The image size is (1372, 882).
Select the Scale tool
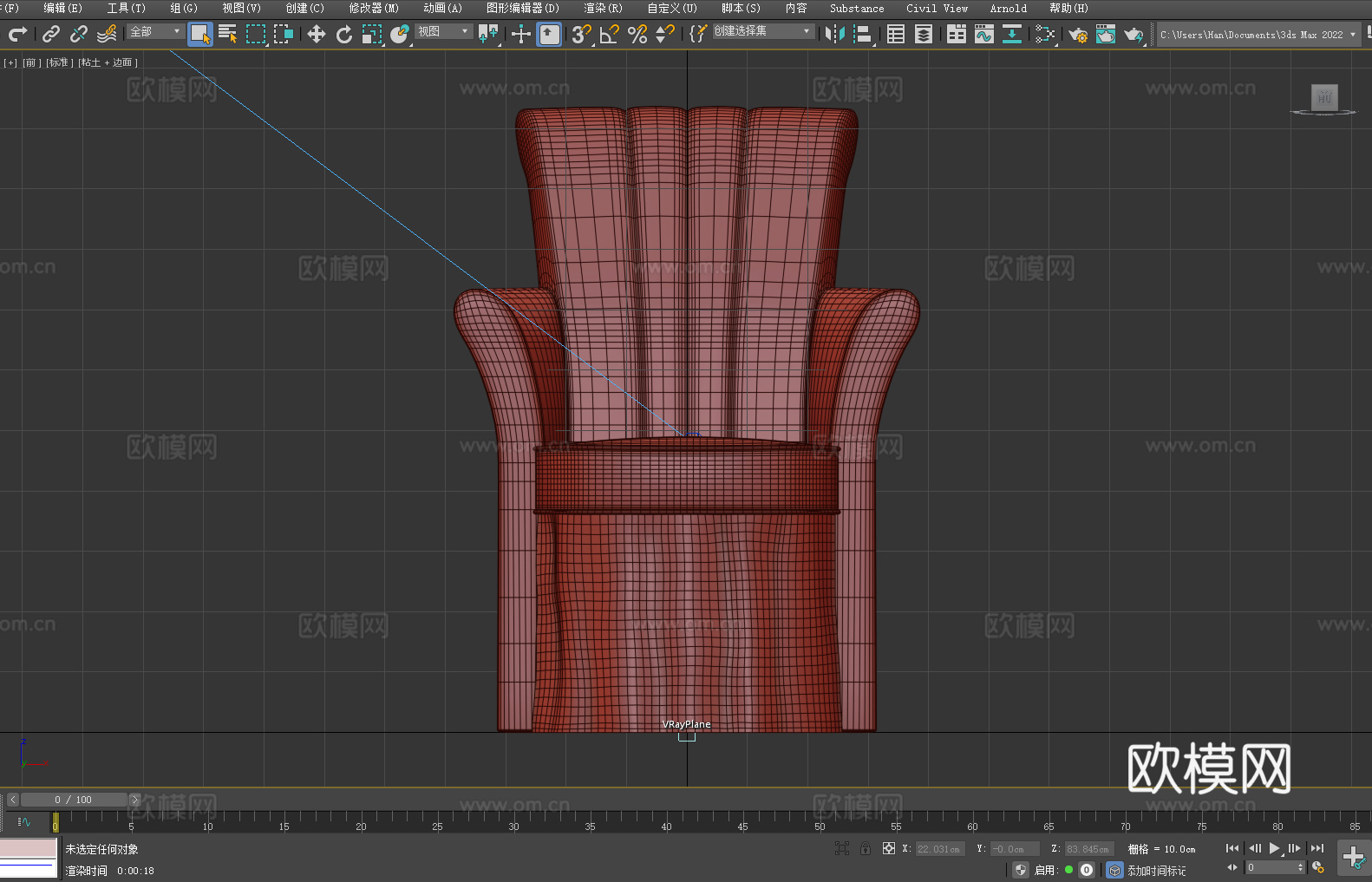(372, 34)
